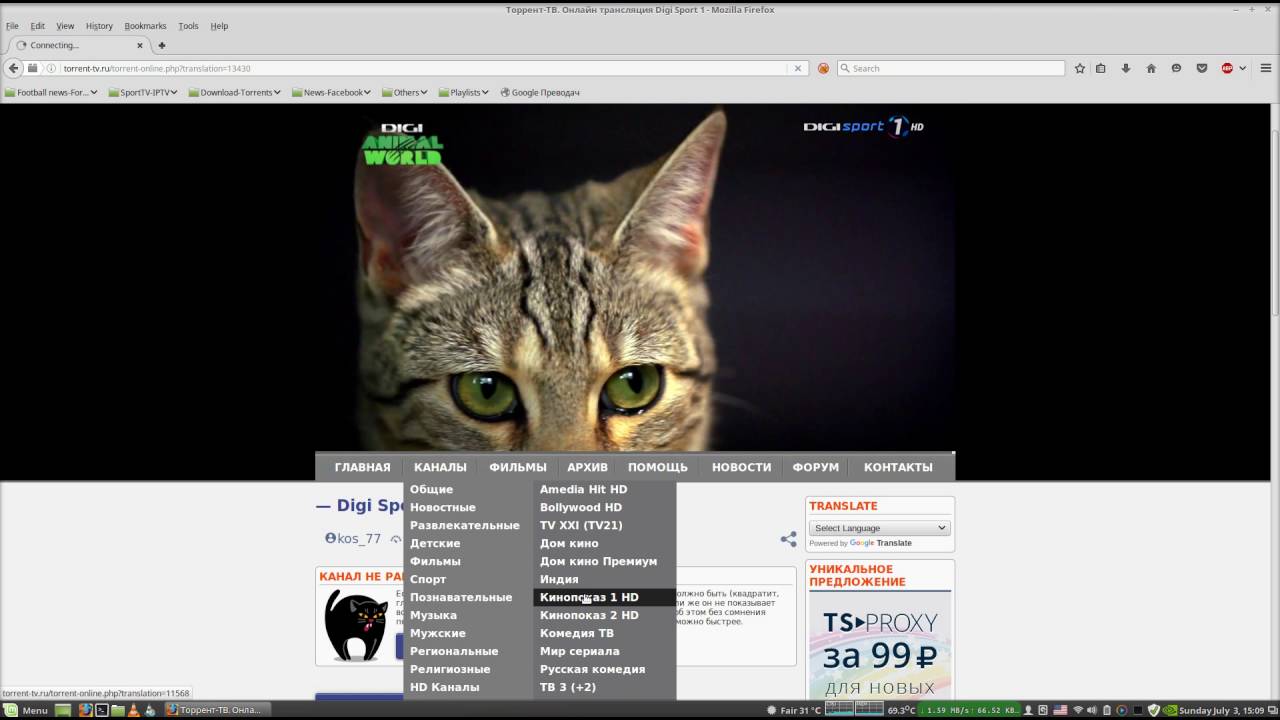Select Спорт channel category
Screen dimensions: 1280x720
point(428,579)
